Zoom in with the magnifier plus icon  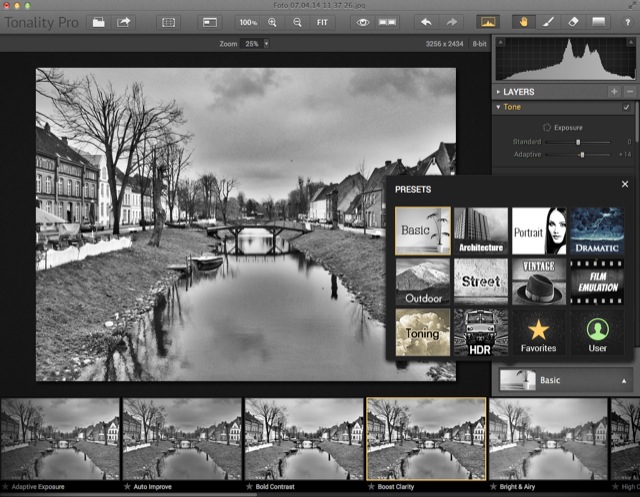(272, 21)
